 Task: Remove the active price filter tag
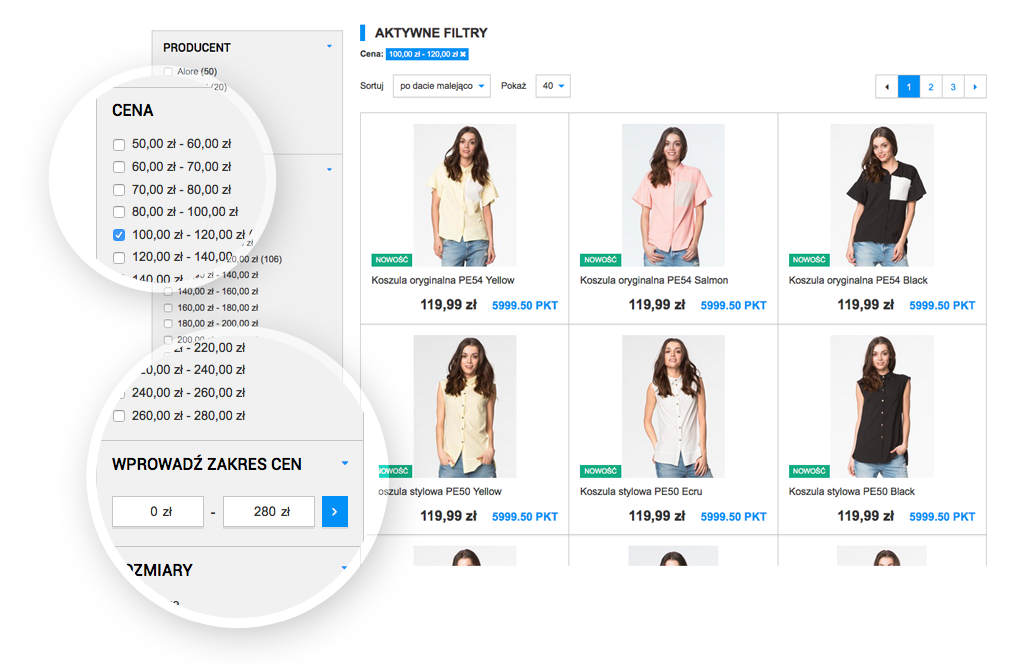[463, 54]
